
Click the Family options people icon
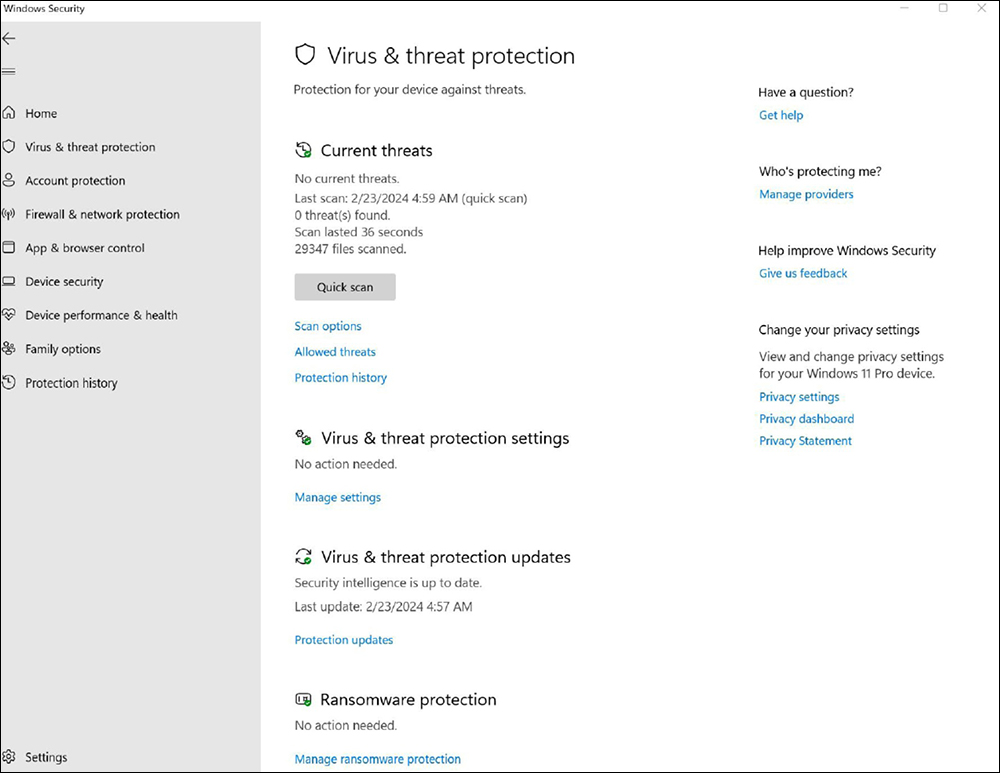[x=9, y=349]
